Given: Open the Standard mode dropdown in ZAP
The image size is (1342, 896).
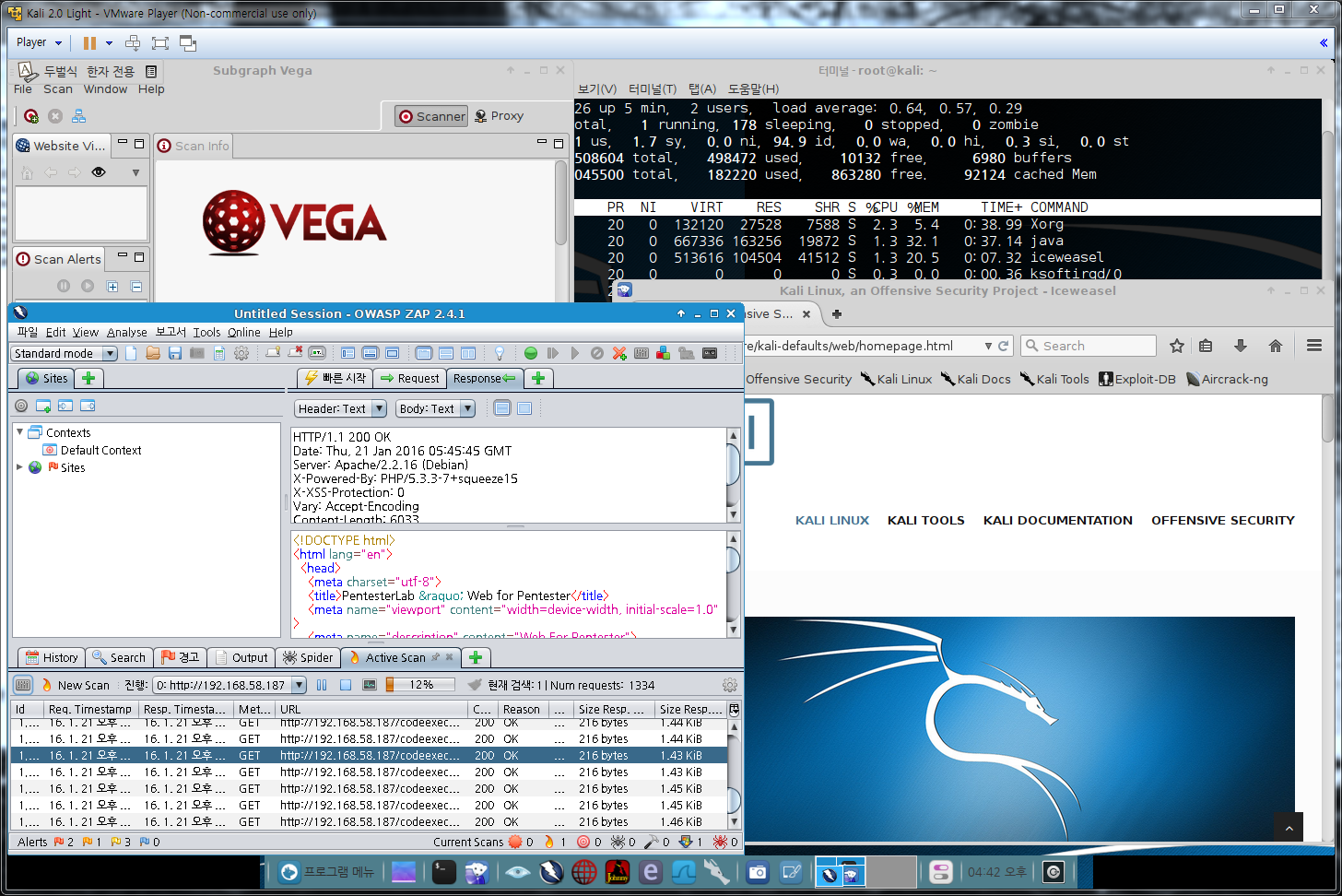Looking at the screenshot, I should coord(65,353).
